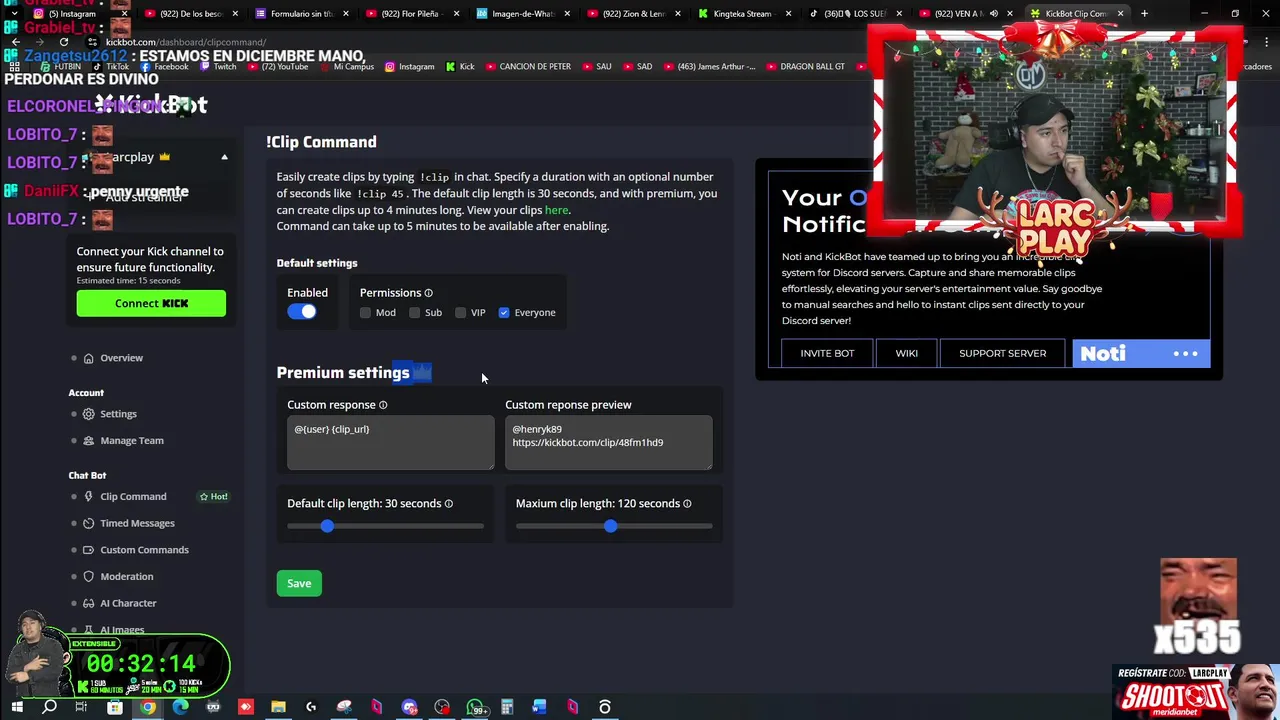Check the VIP permission checkbox

460,313
